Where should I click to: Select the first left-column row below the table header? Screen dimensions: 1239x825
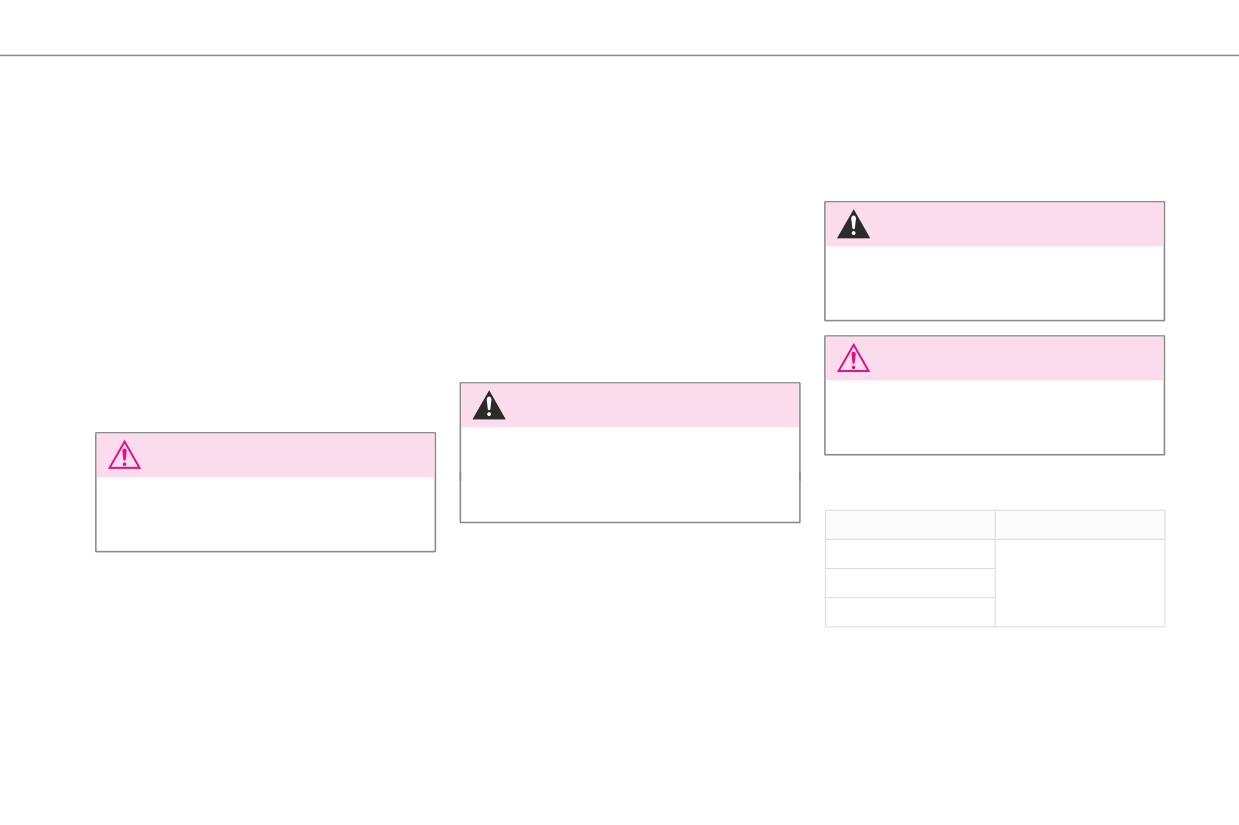(910, 554)
